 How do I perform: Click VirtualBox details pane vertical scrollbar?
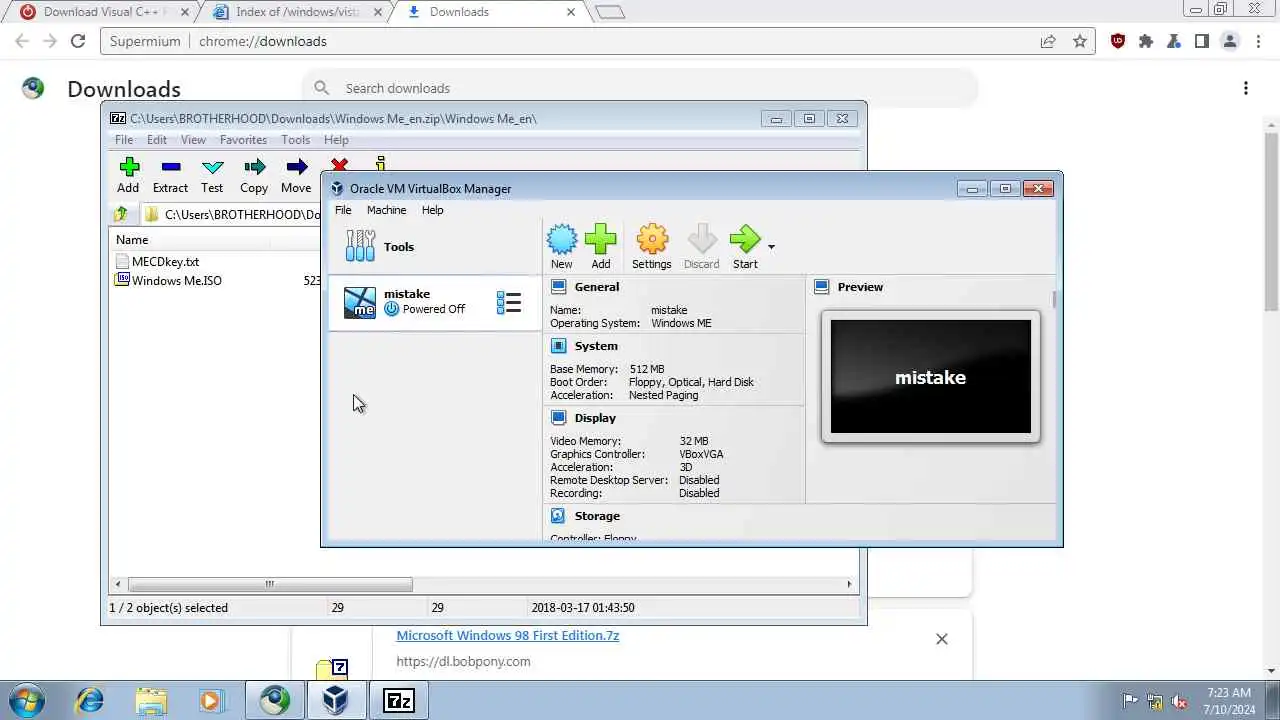click(1053, 300)
